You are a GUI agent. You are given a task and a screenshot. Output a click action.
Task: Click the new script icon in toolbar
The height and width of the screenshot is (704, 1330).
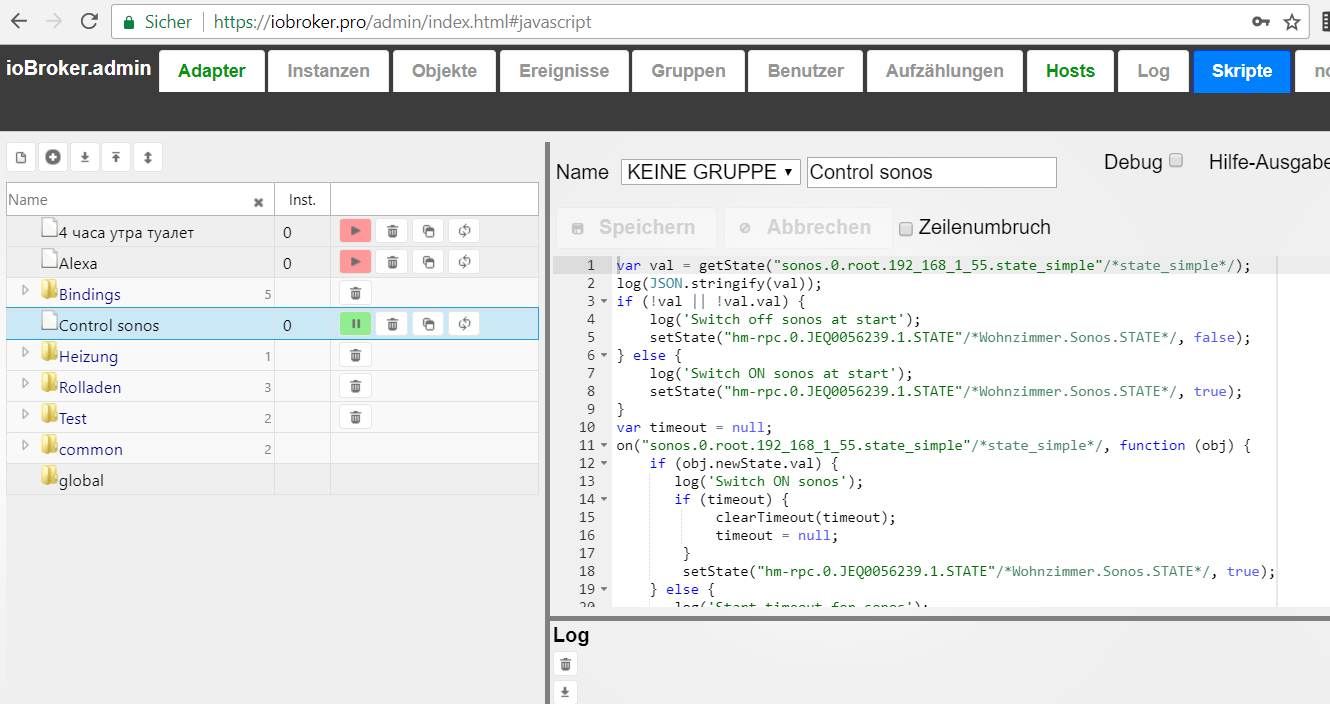pyautogui.click(x=21, y=157)
